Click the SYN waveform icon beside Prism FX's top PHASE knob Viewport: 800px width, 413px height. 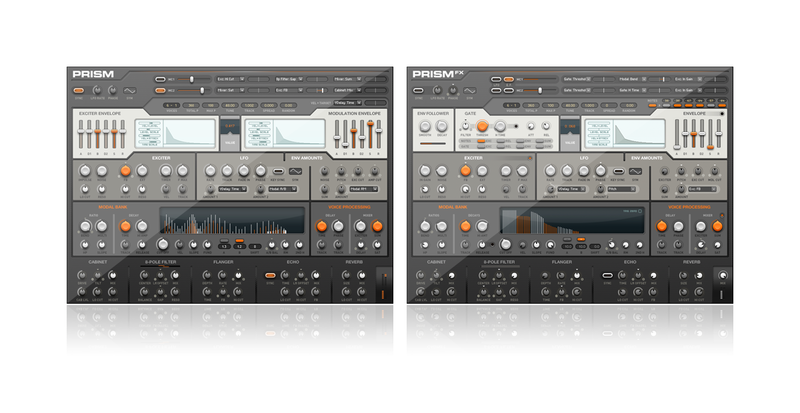pos(469,90)
